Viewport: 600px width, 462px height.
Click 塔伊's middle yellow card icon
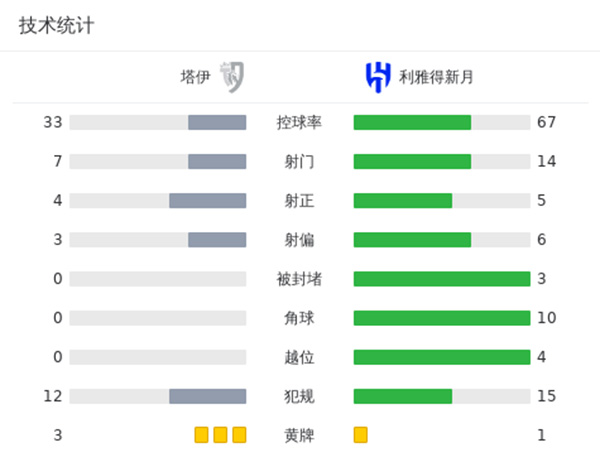[x=220, y=435]
